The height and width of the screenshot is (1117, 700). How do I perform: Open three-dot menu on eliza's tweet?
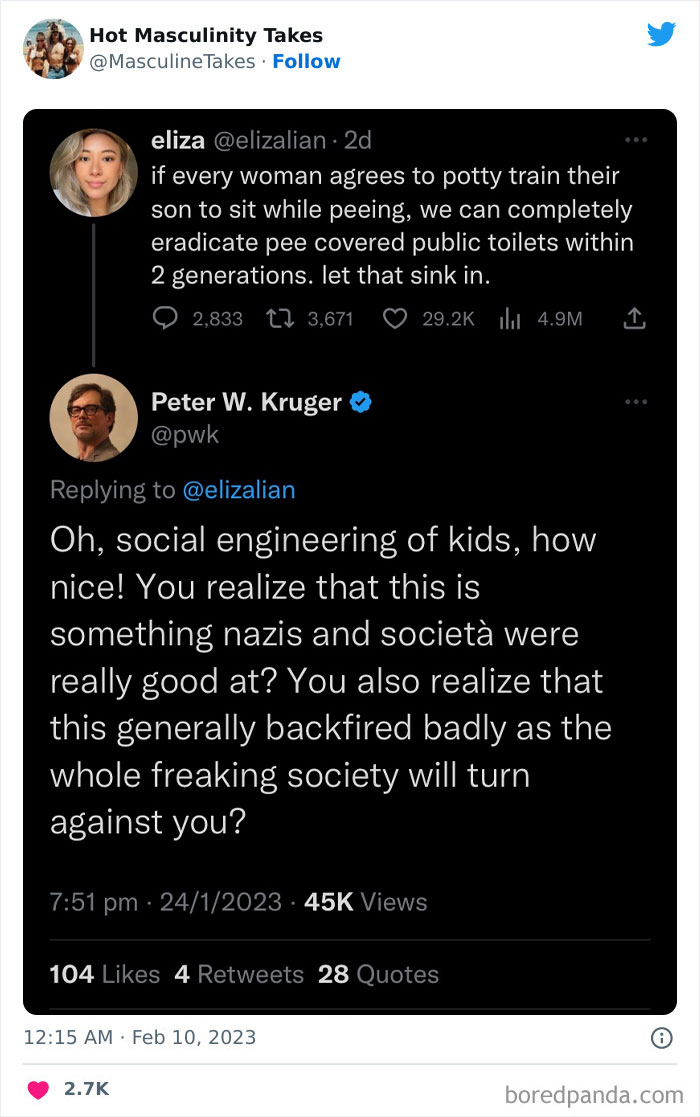point(635,141)
